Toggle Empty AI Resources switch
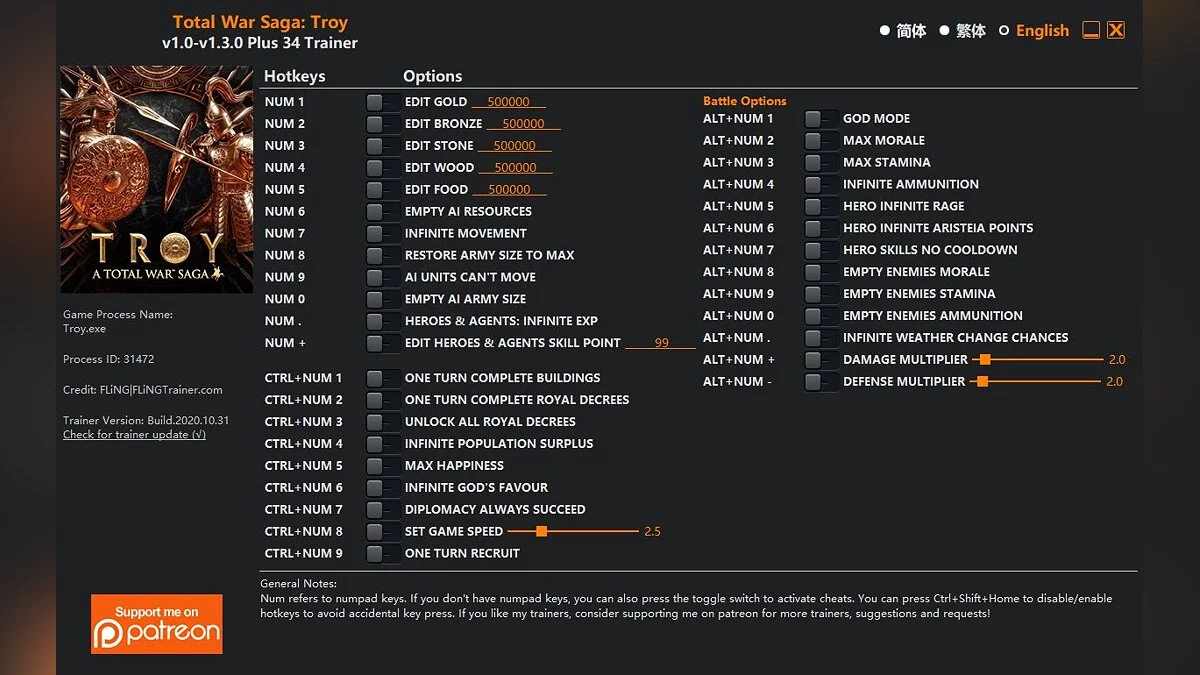 [x=383, y=211]
